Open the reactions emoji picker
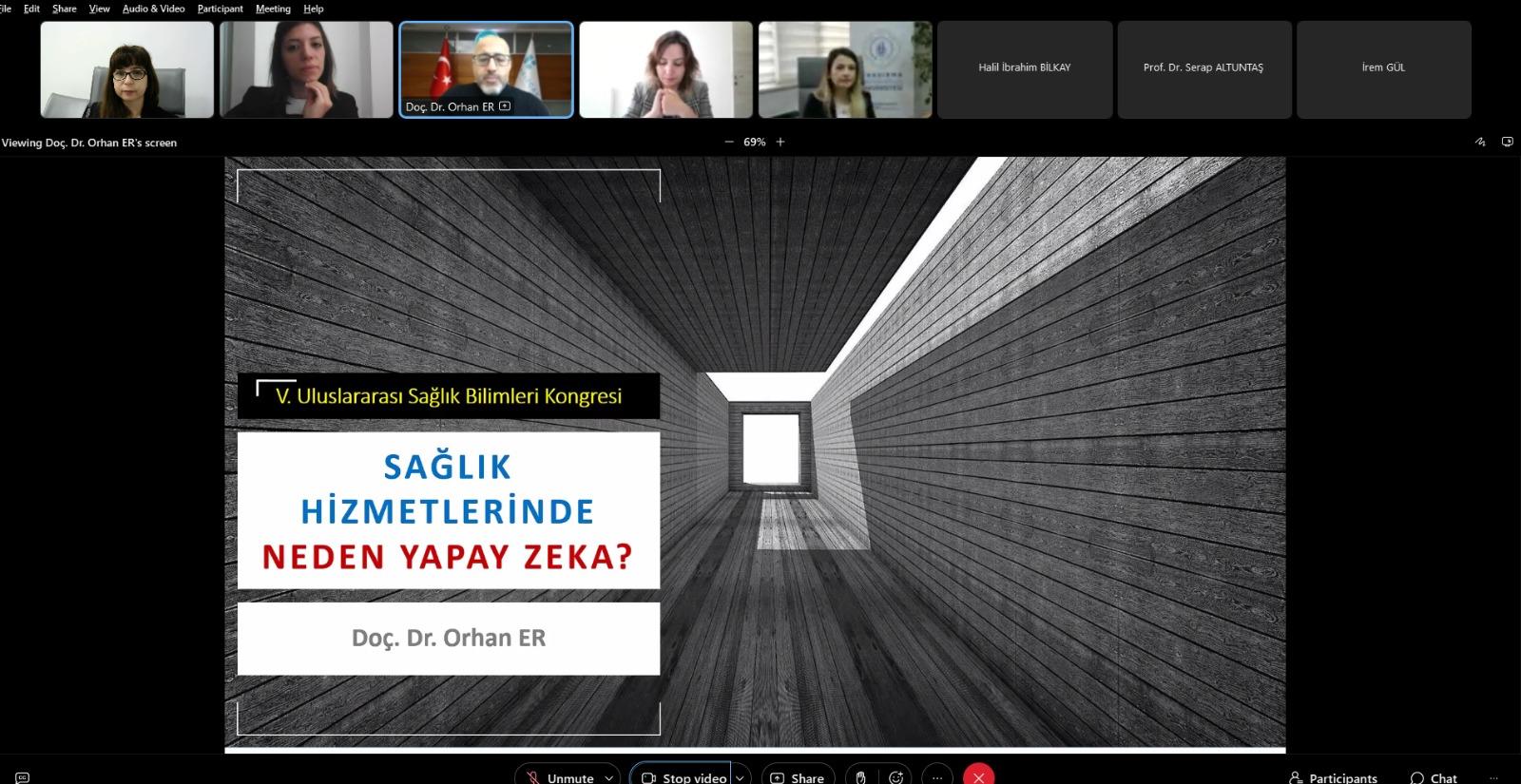Viewport: 1521px width, 784px height. pos(895,777)
